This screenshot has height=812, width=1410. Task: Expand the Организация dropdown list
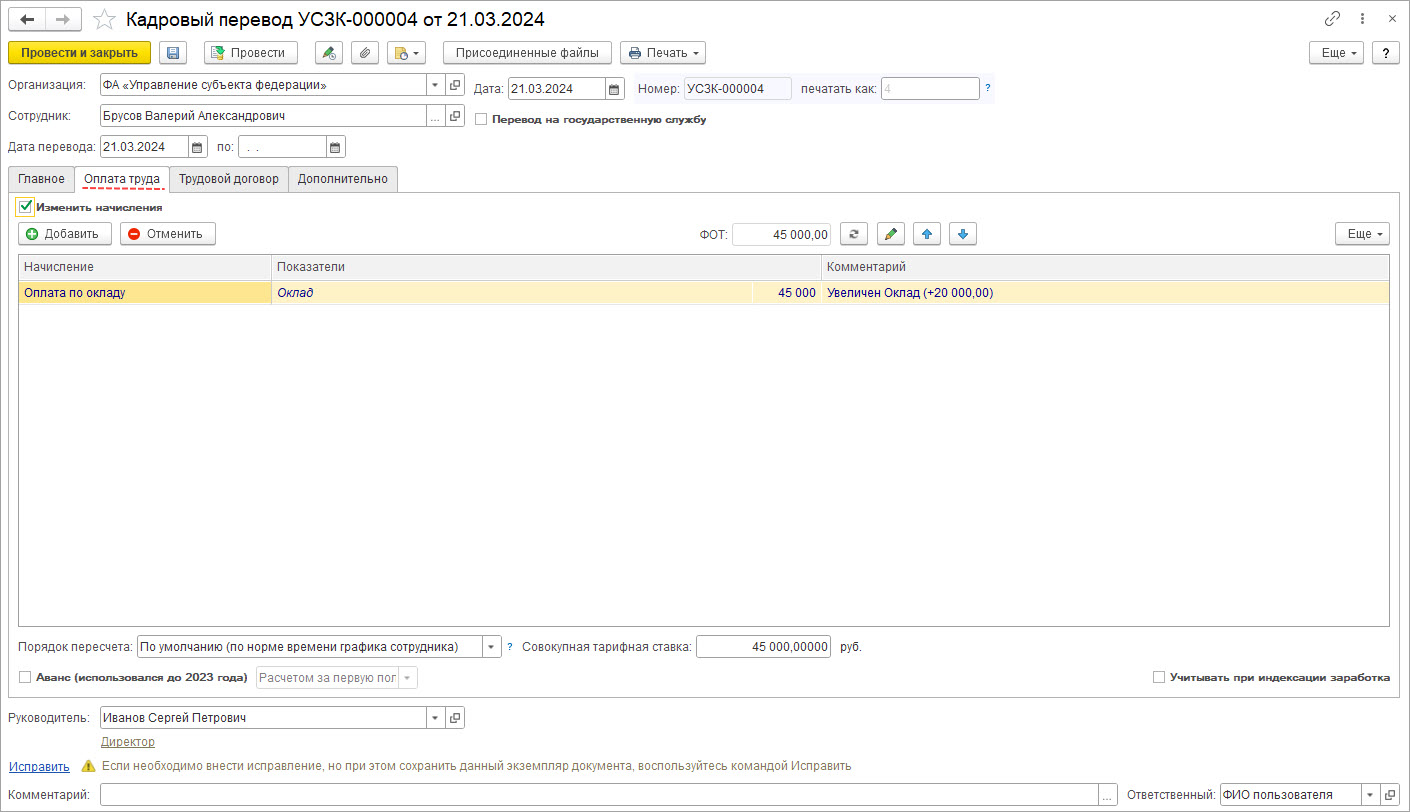point(435,85)
